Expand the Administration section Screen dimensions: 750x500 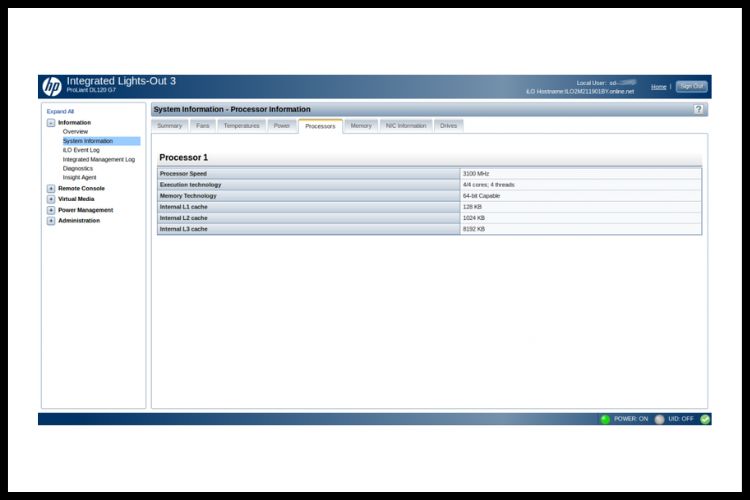(x=51, y=221)
